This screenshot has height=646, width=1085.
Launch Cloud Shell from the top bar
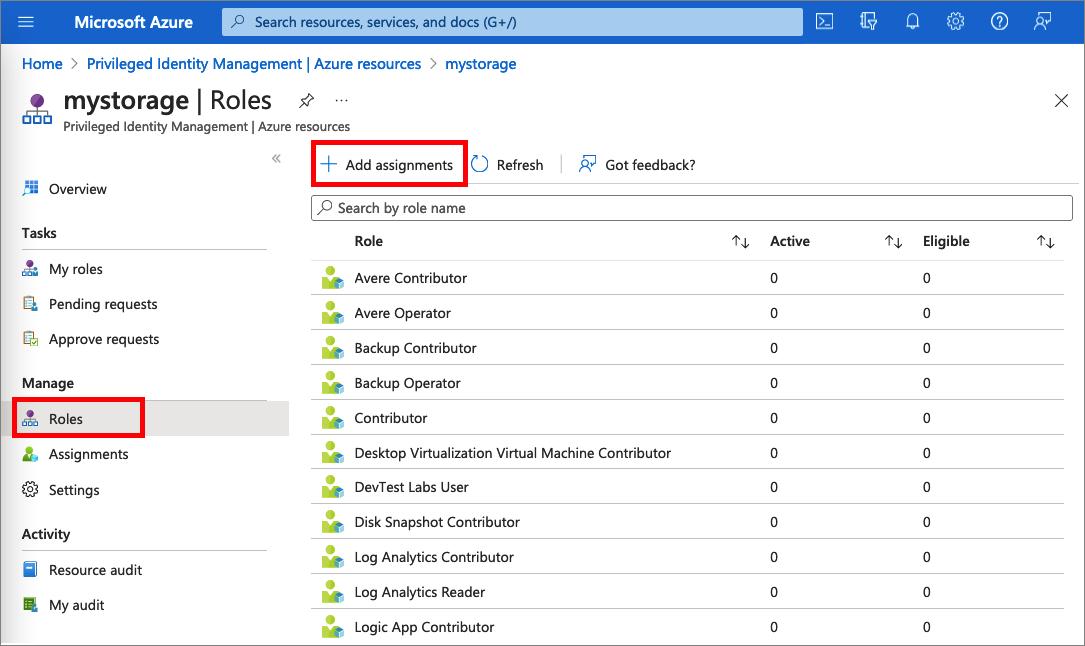tap(824, 22)
